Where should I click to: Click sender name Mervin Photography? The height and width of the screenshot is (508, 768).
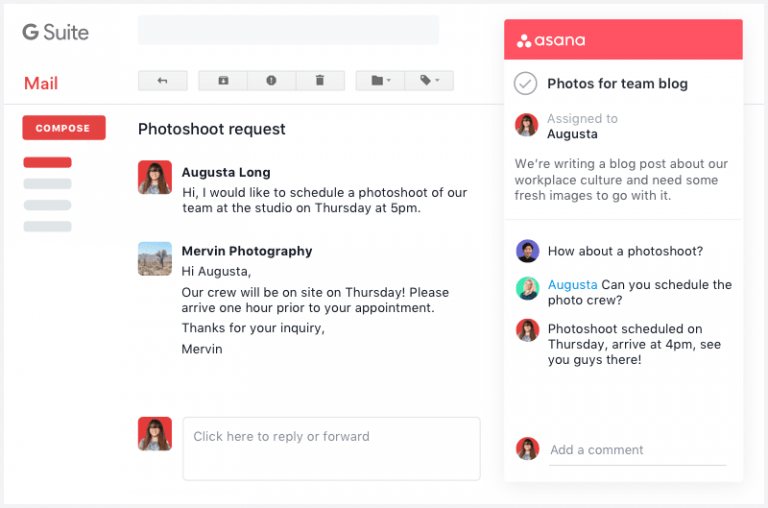coord(247,251)
